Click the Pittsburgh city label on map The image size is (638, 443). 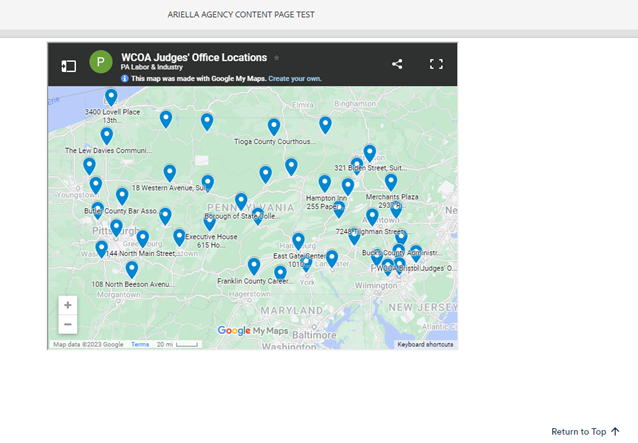(x=116, y=231)
